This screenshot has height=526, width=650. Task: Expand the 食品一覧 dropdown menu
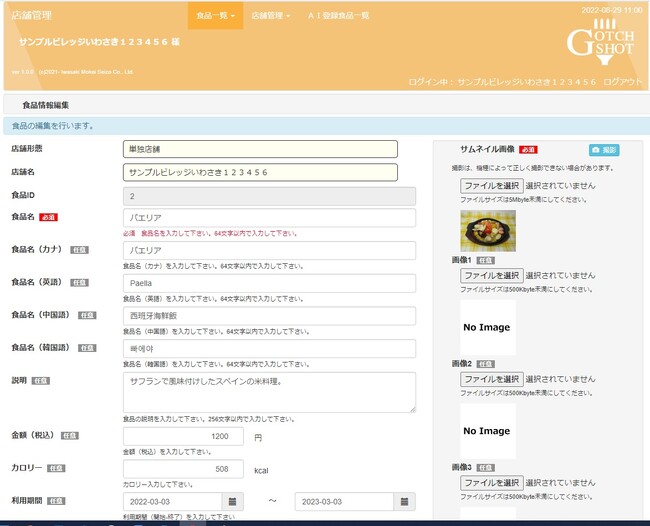(215, 16)
